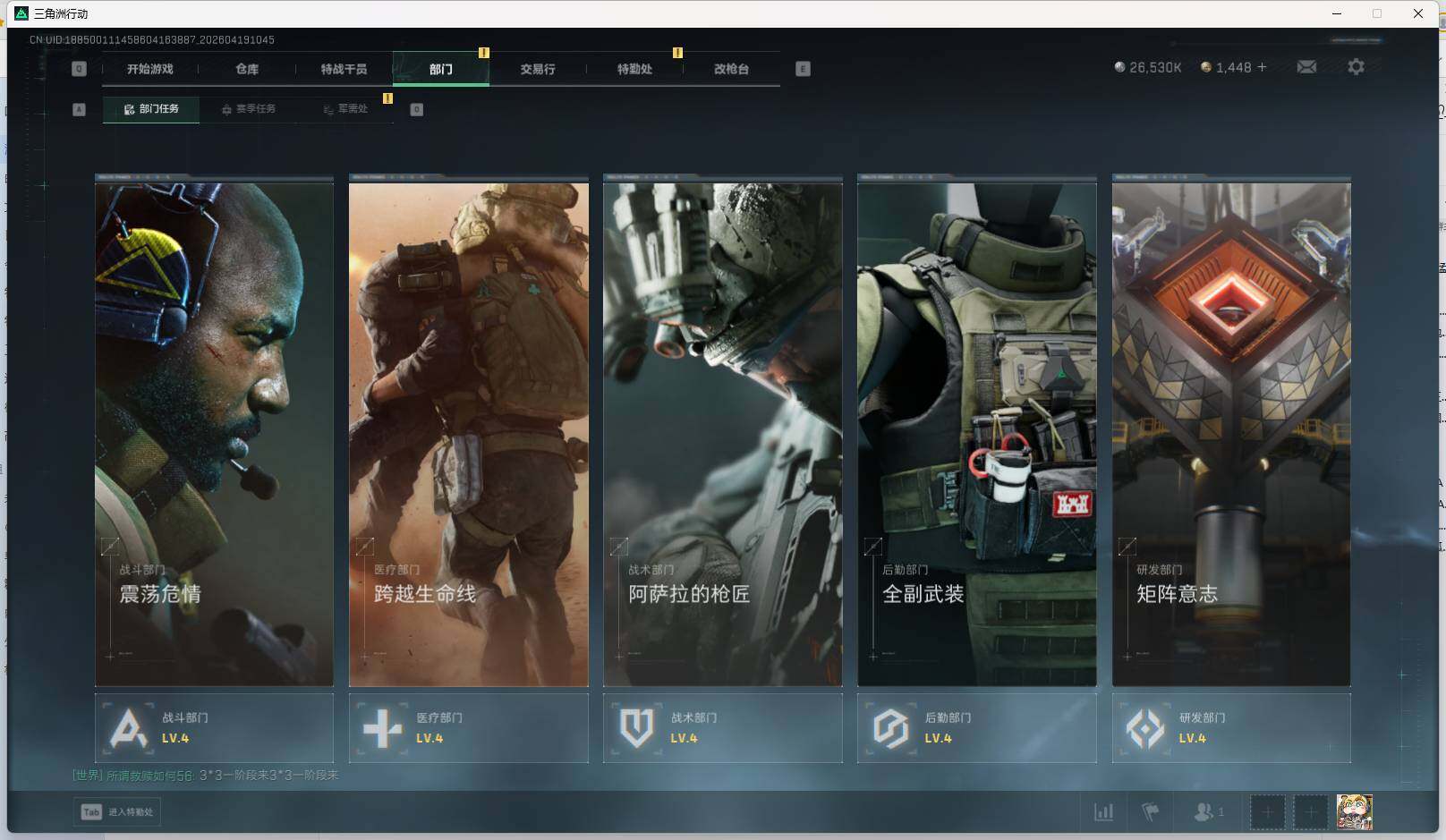Image resolution: width=1446 pixels, height=840 pixels.
Task: Open the player avatar portrait
Action: (1354, 812)
